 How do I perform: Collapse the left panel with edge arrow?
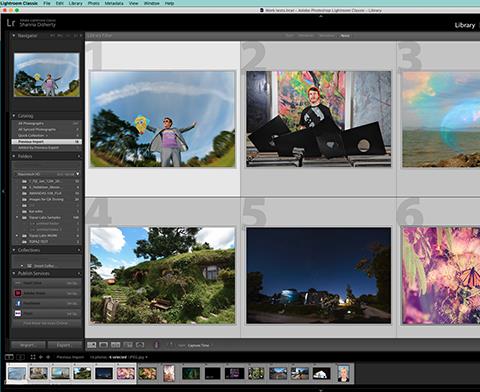point(3,192)
